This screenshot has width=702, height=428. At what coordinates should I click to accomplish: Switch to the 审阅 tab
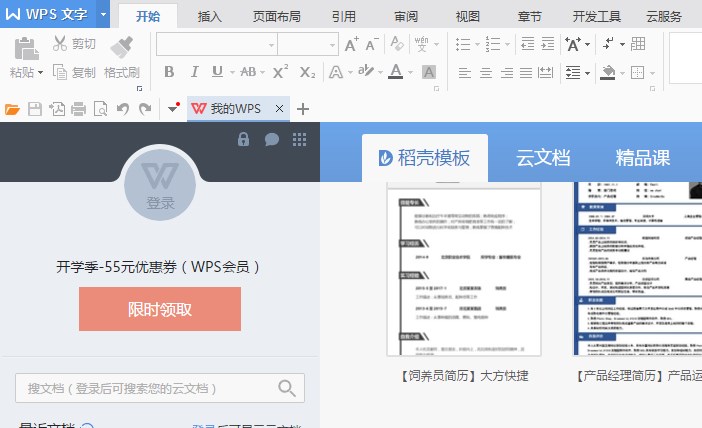coord(406,17)
